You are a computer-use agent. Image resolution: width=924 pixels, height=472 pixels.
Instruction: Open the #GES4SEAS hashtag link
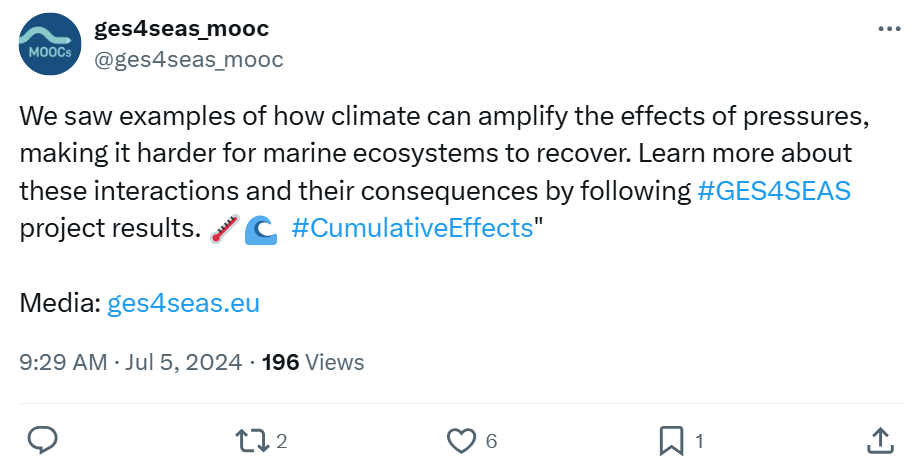pyautogui.click(x=773, y=190)
